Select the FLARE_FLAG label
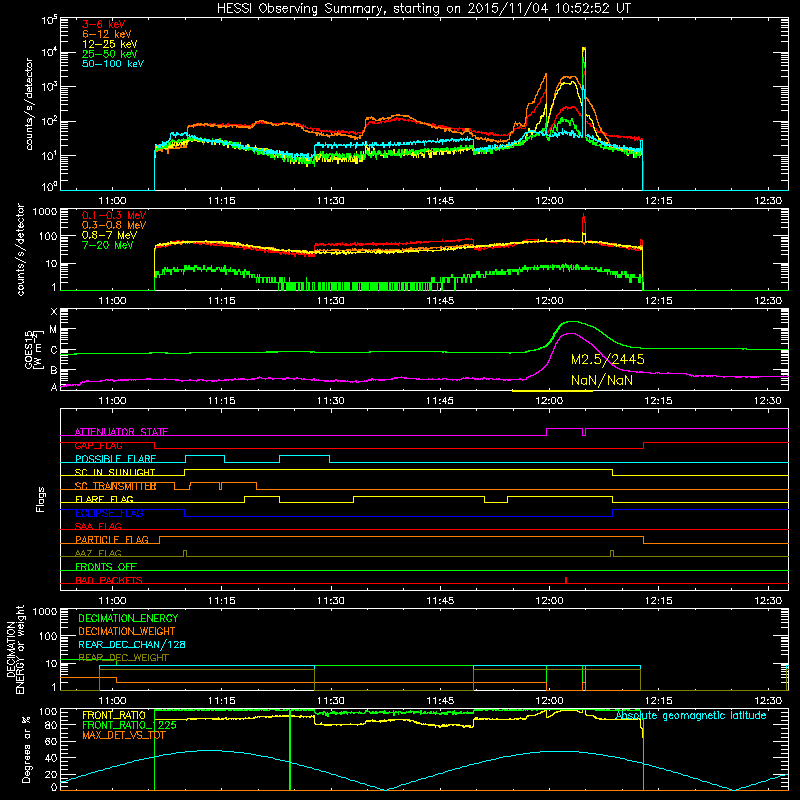 [x=104, y=499]
